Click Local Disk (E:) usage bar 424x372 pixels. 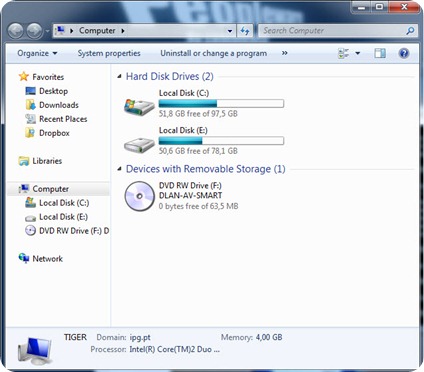[x=221, y=141]
